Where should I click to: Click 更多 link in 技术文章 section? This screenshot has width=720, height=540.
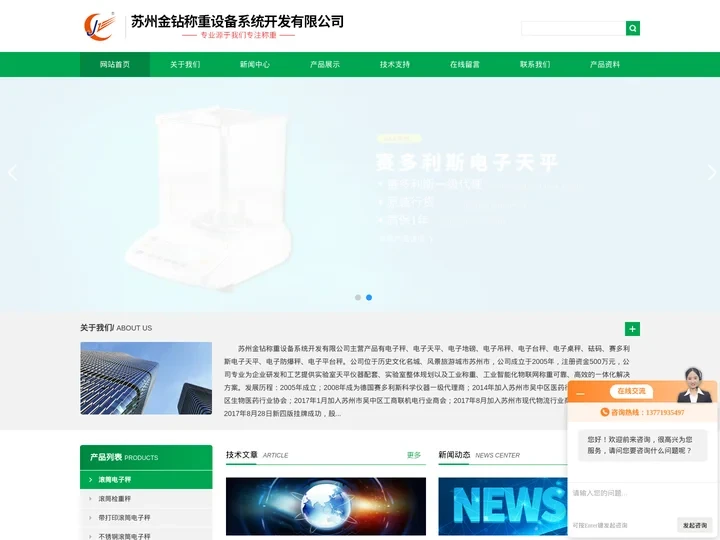(x=414, y=455)
